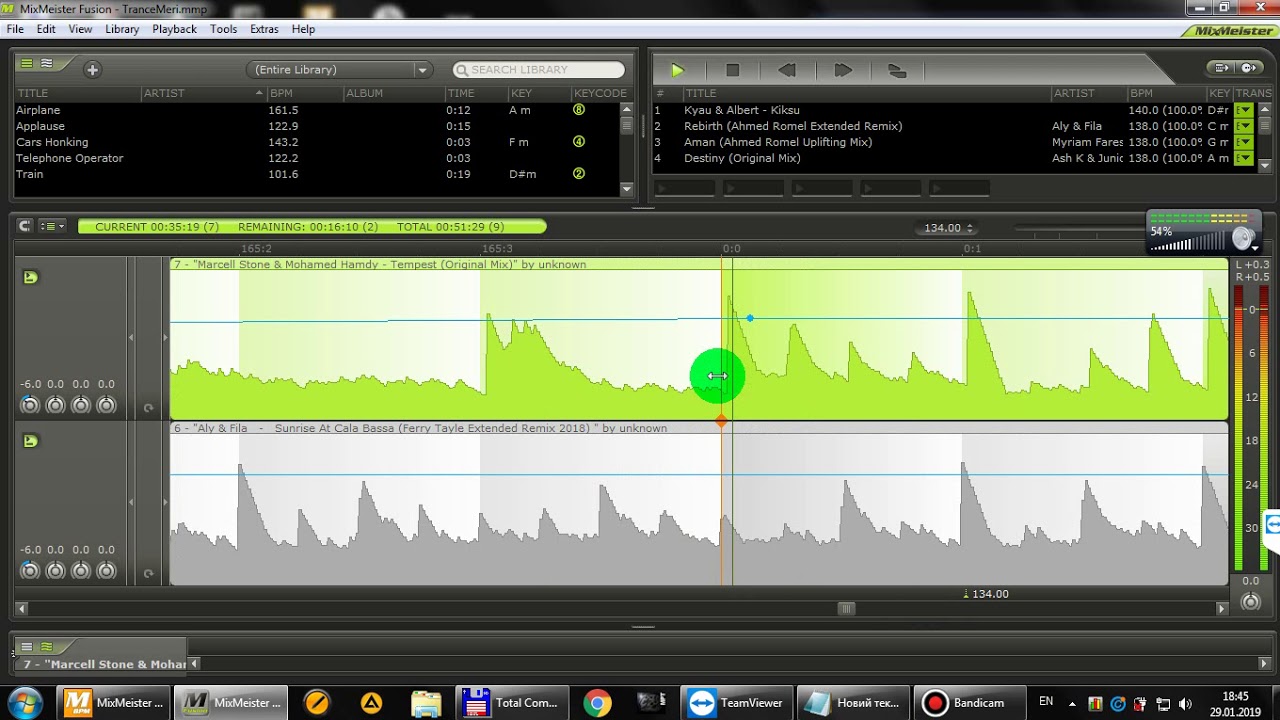Image resolution: width=1280 pixels, height=720 pixels.
Task: Jump to the previous track button
Action: (787, 70)
